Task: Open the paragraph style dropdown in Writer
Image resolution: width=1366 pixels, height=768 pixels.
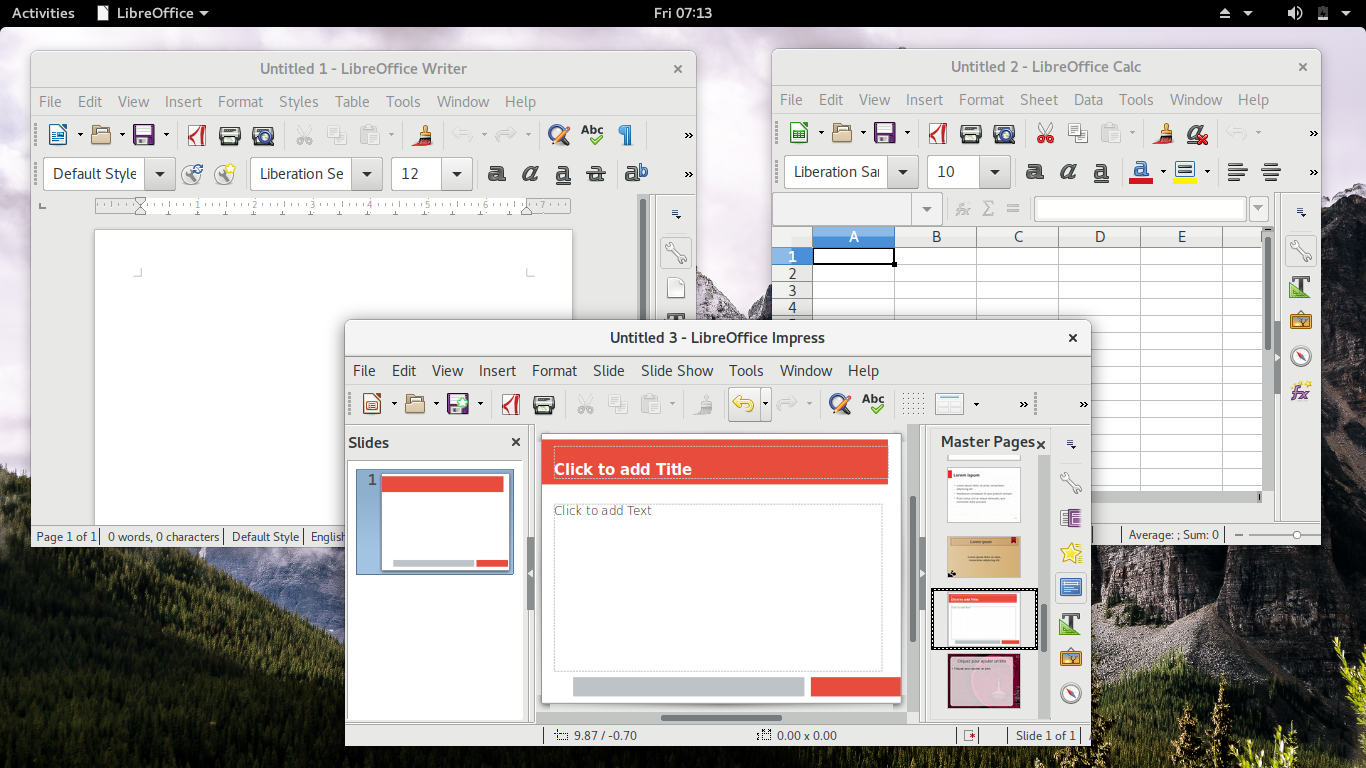Action: coord(159,173)
